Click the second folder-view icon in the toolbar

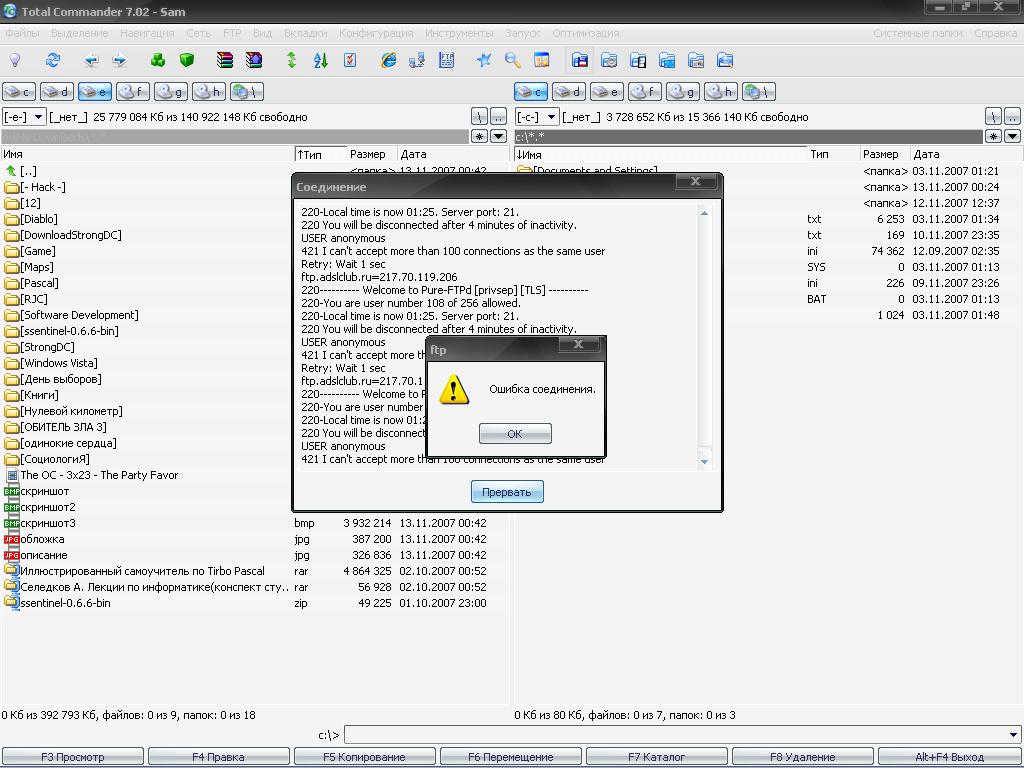click(609, 61)
